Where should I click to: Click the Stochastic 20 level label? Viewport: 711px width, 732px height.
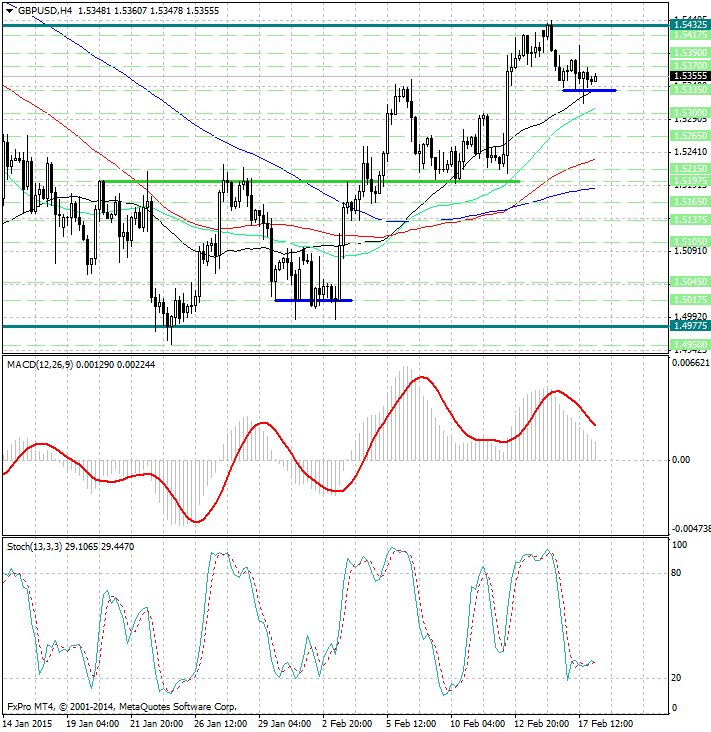click(676, 678)
